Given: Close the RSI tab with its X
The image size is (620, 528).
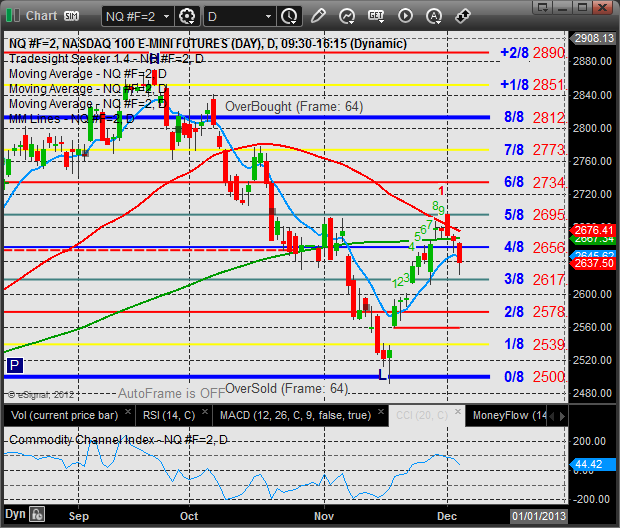Looking at the screenshot, I should [205, 411].
